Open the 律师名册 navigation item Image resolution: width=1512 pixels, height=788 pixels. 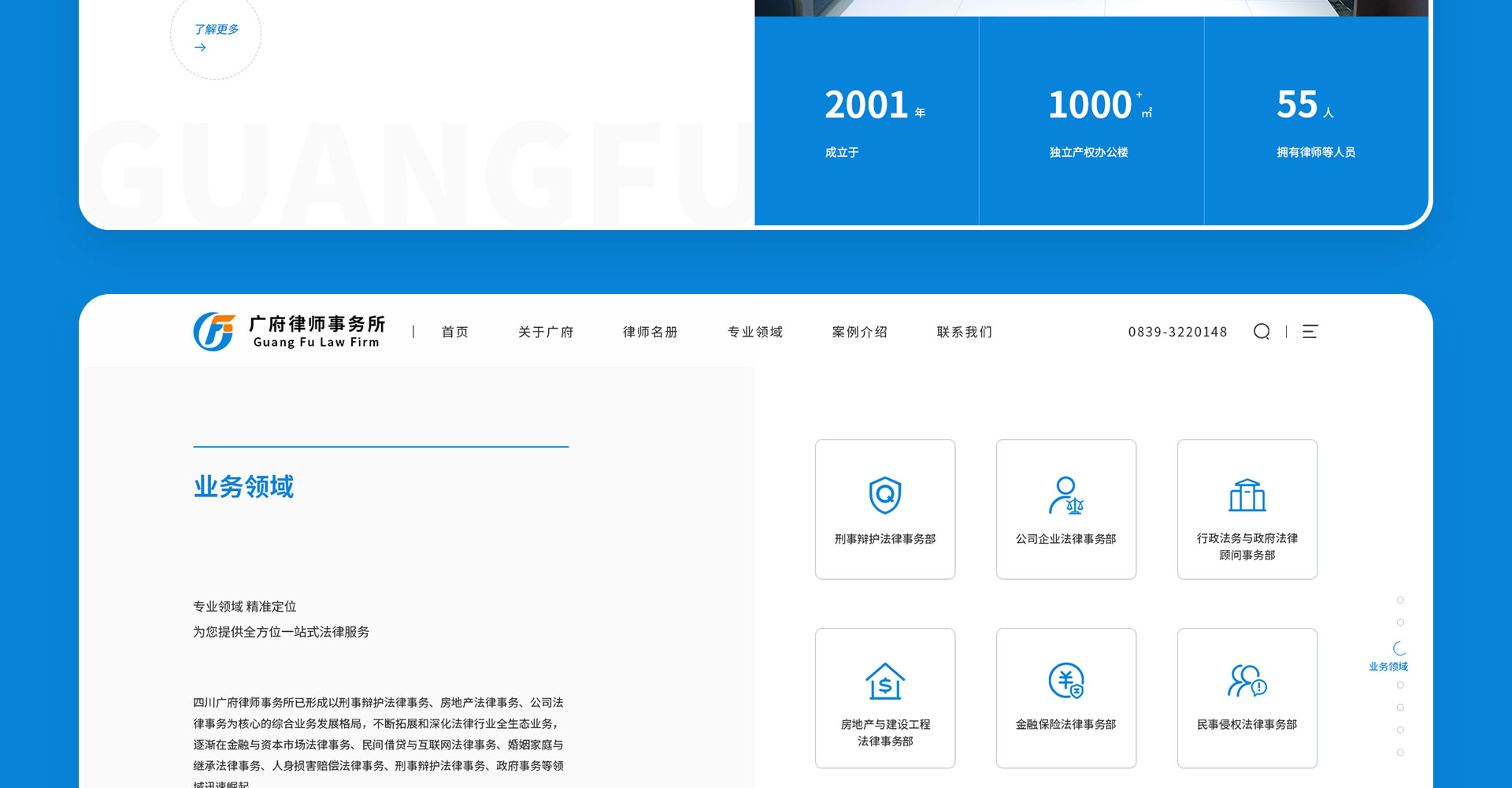pos(650,333)
